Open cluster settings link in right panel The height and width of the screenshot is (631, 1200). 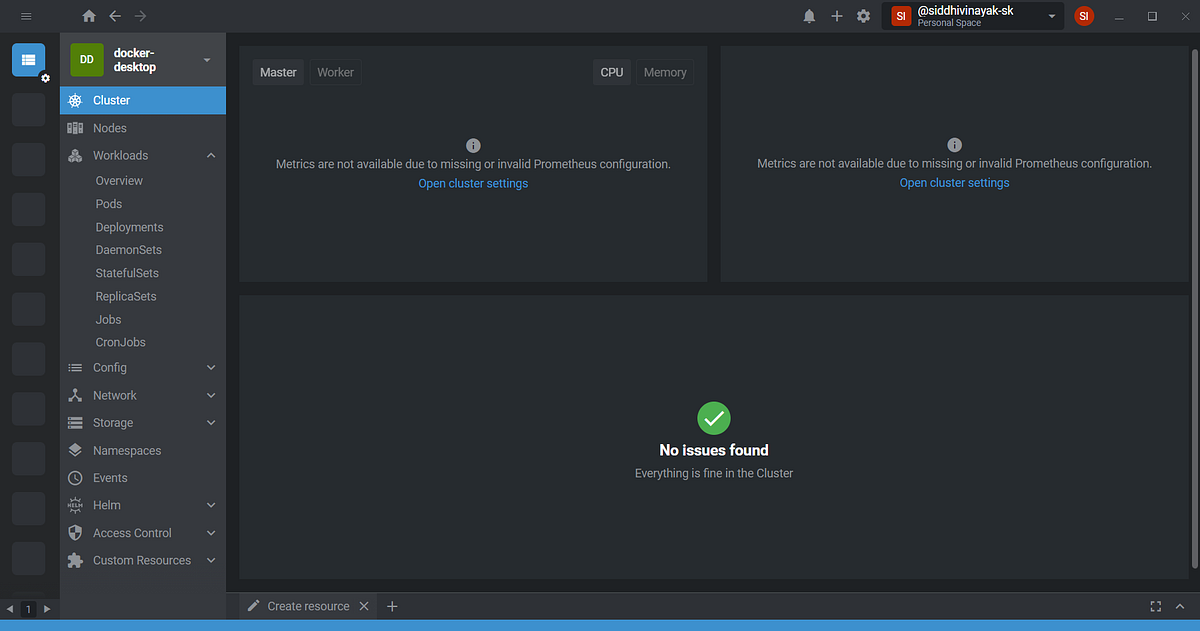pos(955,183)
